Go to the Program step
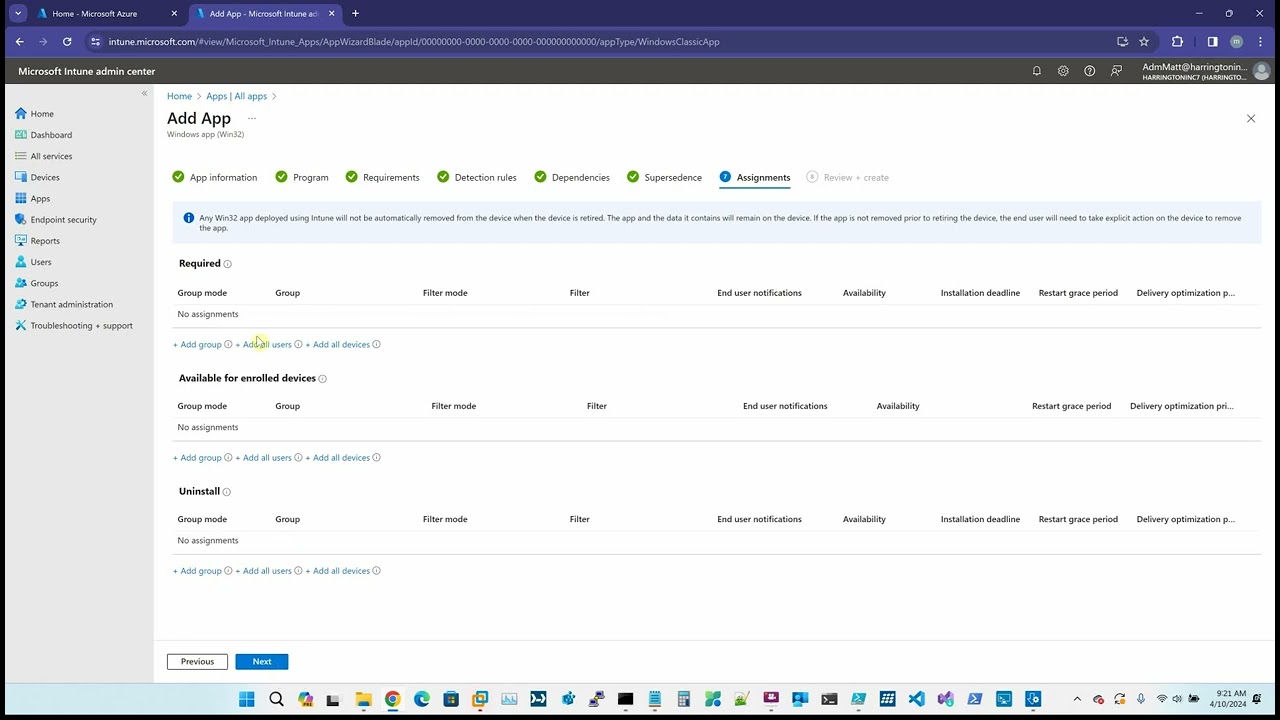 (x=302, y=178)
